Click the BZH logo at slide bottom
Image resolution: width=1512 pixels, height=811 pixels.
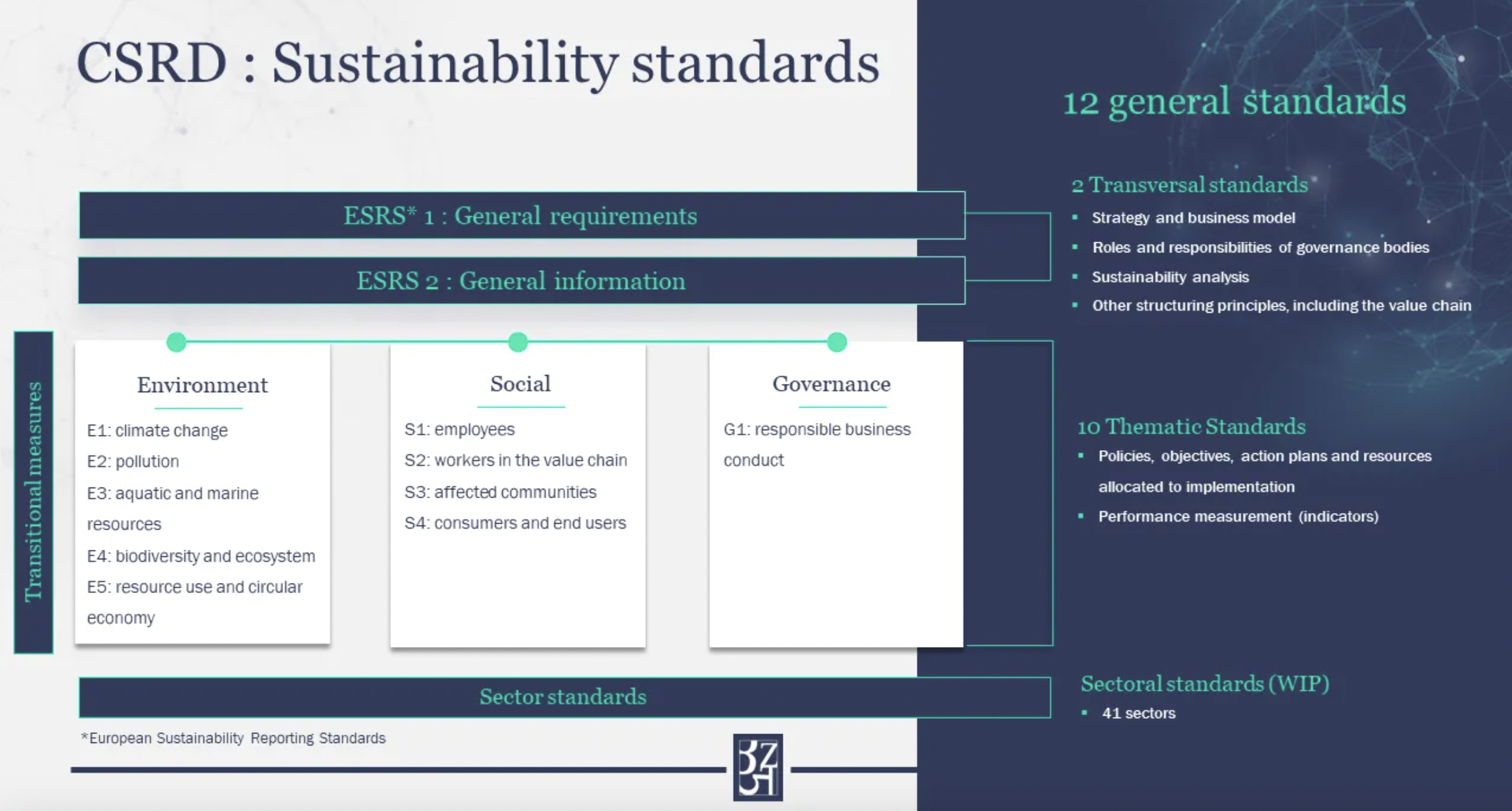click(757, 767)
